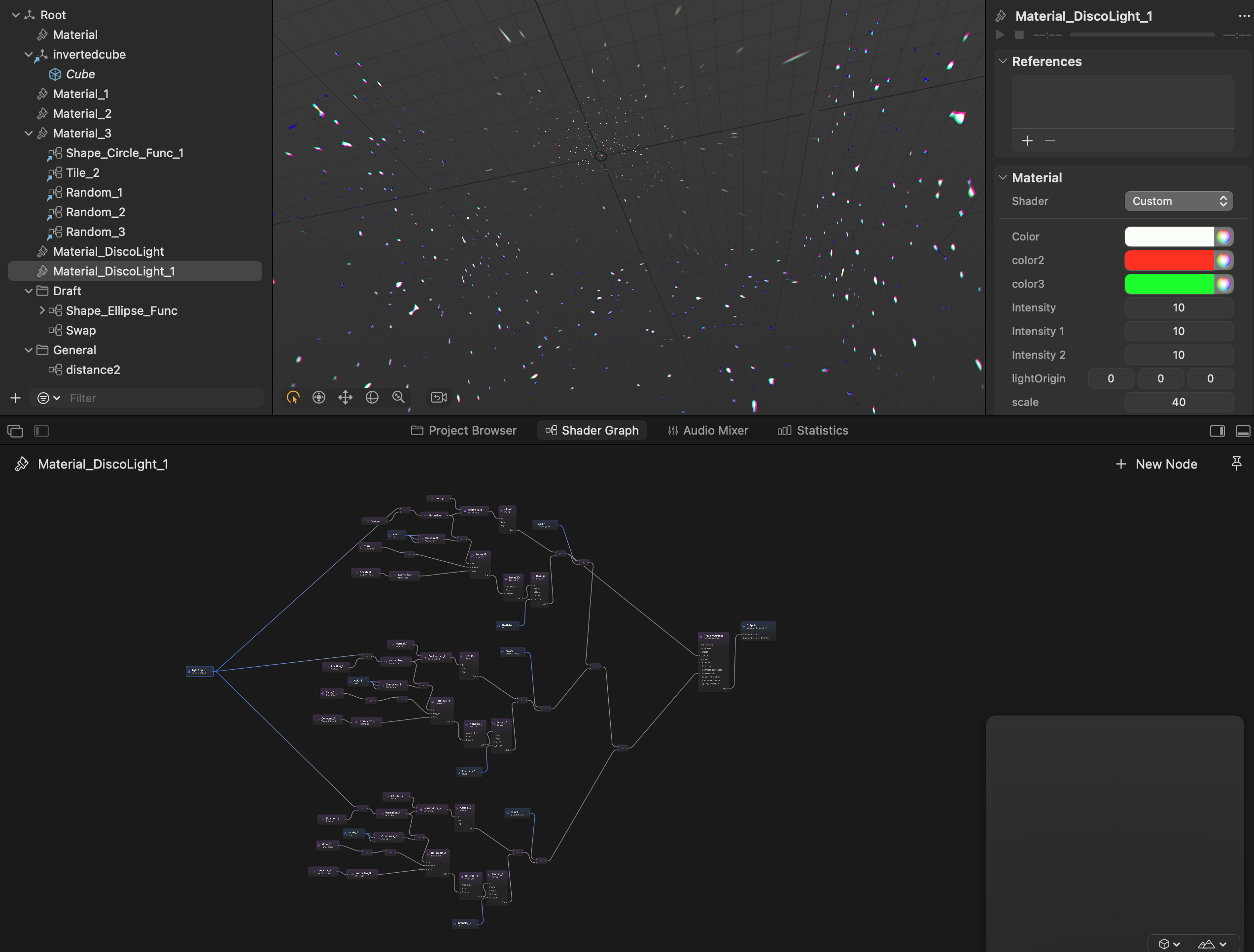
Task: Click the scale value field
Action: click(x=1178, y=402)
